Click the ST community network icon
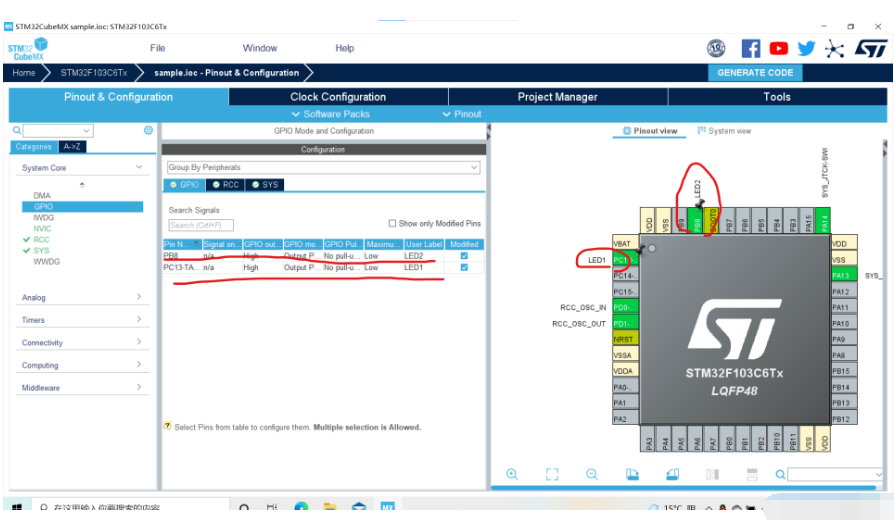The width and height of the screenshot is (894, 525). click(x=834, y=49)
